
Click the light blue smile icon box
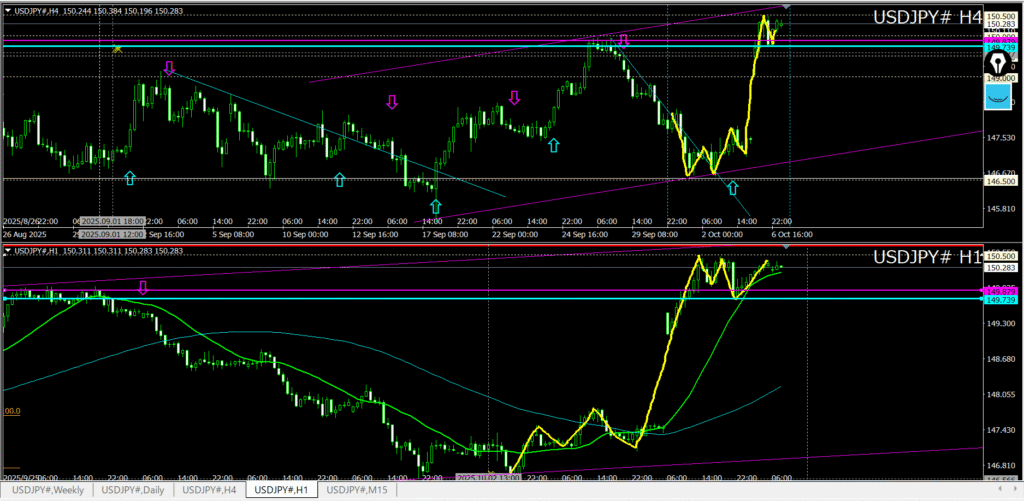998,97
